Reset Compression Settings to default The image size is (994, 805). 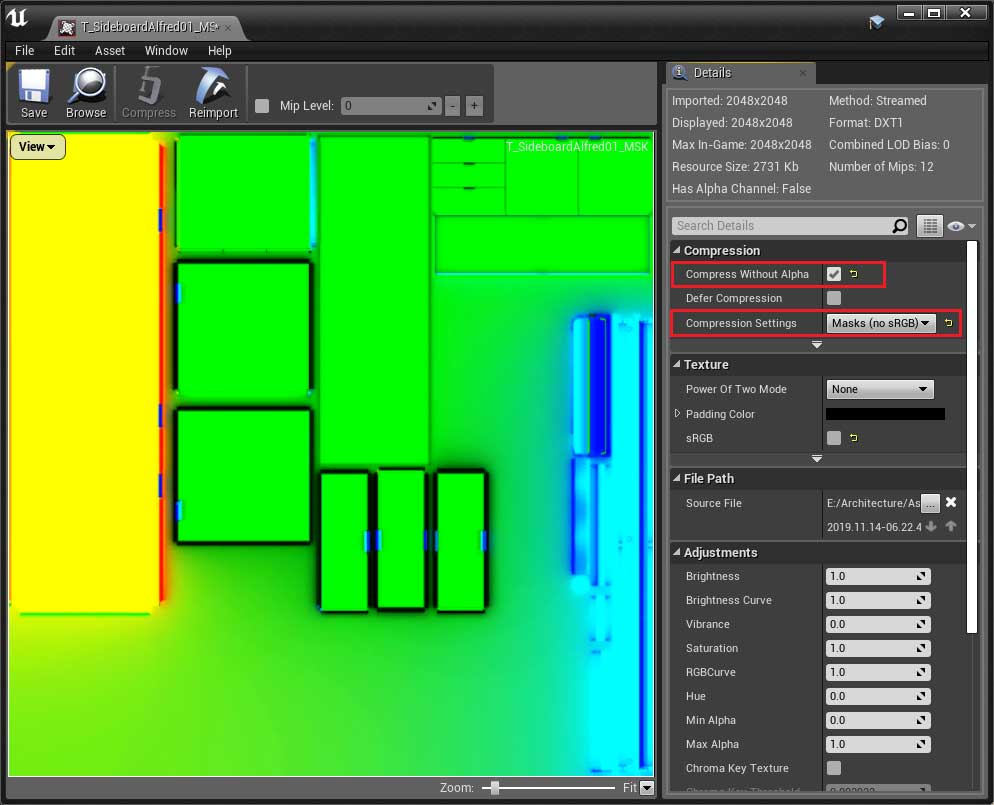point(948,323)
